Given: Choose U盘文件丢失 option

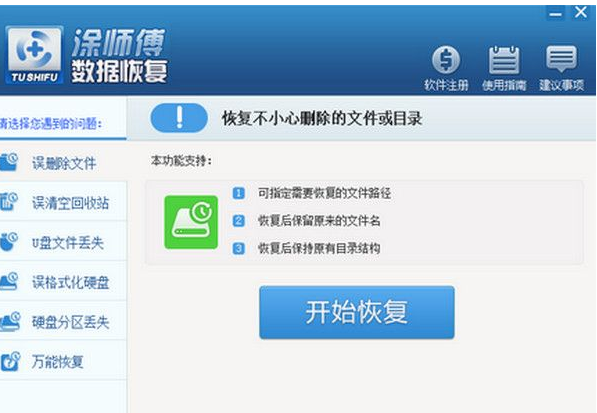Looking at the screenshot, I should click(63, 242).
